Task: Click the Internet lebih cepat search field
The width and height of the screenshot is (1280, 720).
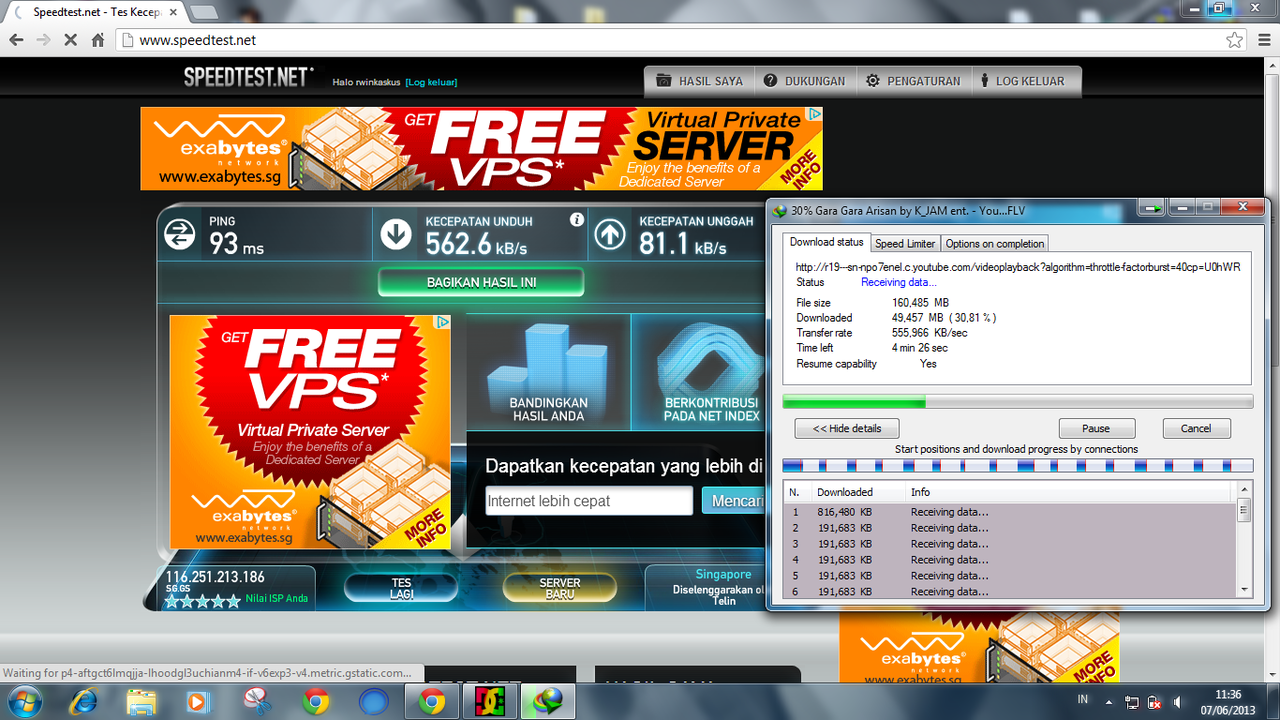Action: tap(589, 501)
